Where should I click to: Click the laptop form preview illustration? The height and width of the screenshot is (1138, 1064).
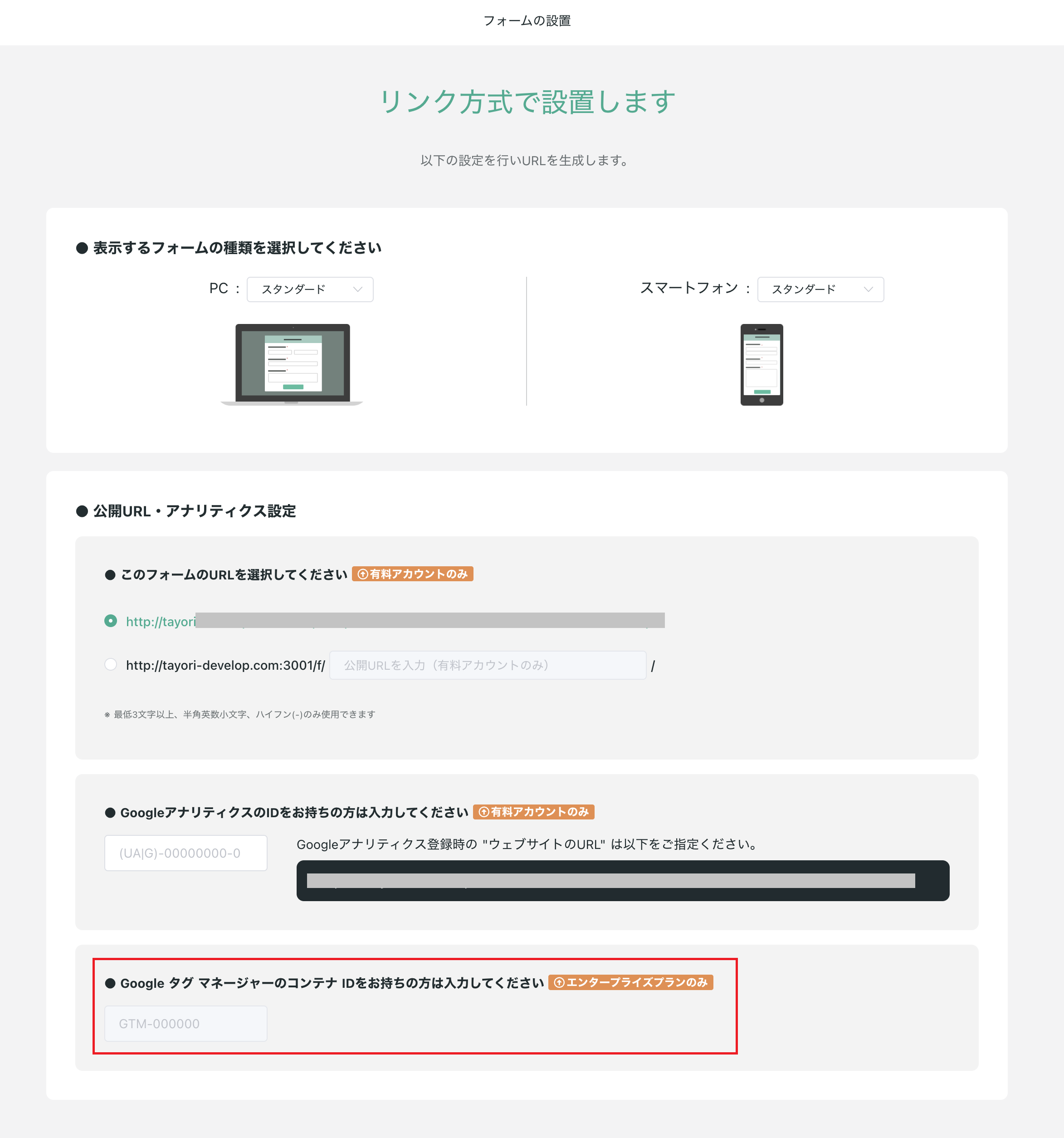292,364
